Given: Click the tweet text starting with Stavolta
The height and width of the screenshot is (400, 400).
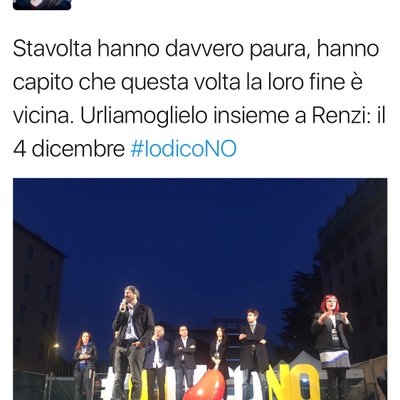Looking at the screenshot, I should [x=199, y=99].
